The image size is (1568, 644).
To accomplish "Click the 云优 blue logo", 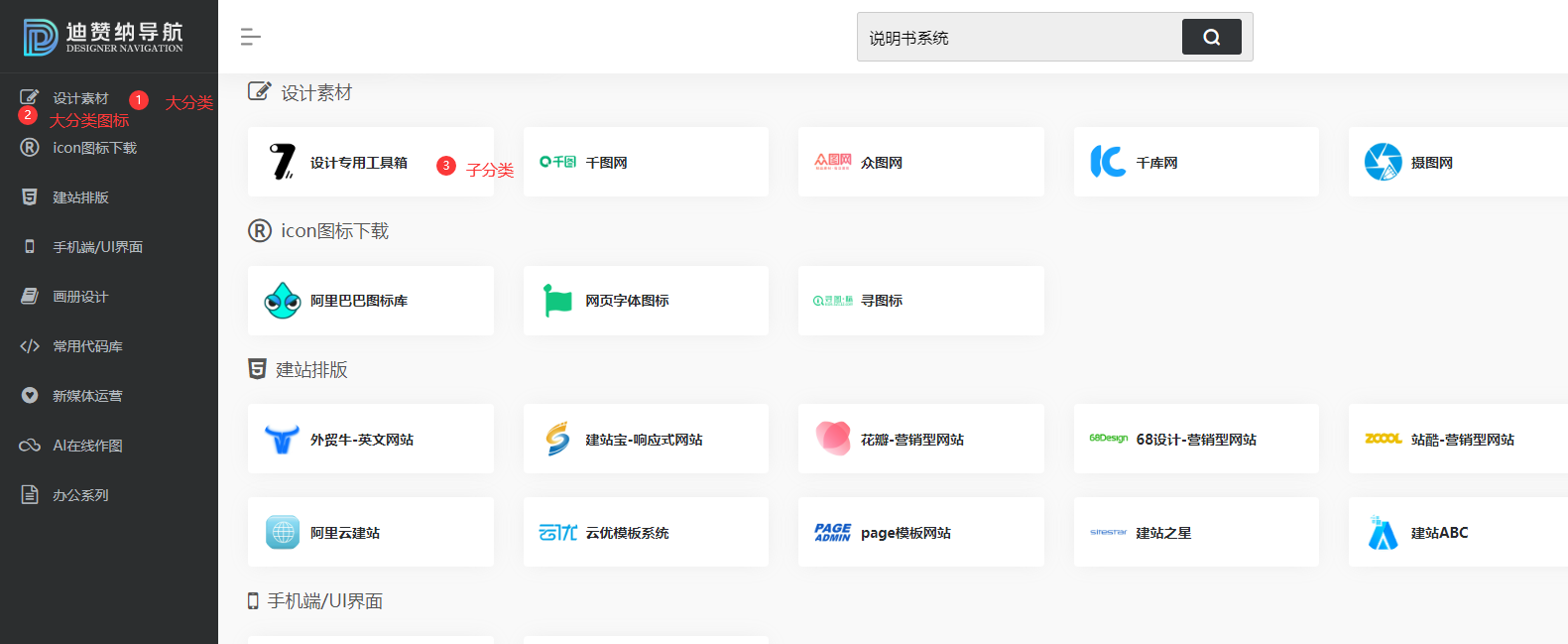I will (x=557, y=532).
